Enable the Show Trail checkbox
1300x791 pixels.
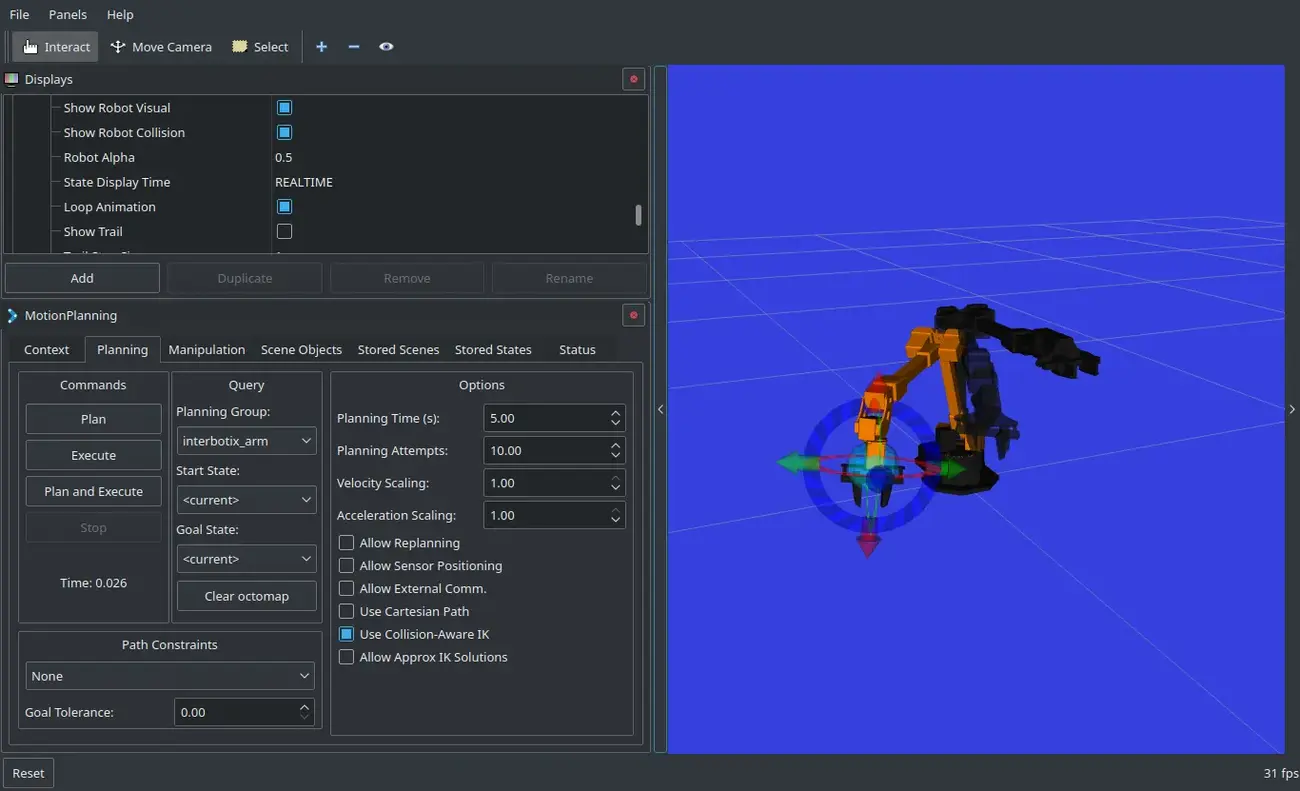pyautogui.click(x=284, y=231)
